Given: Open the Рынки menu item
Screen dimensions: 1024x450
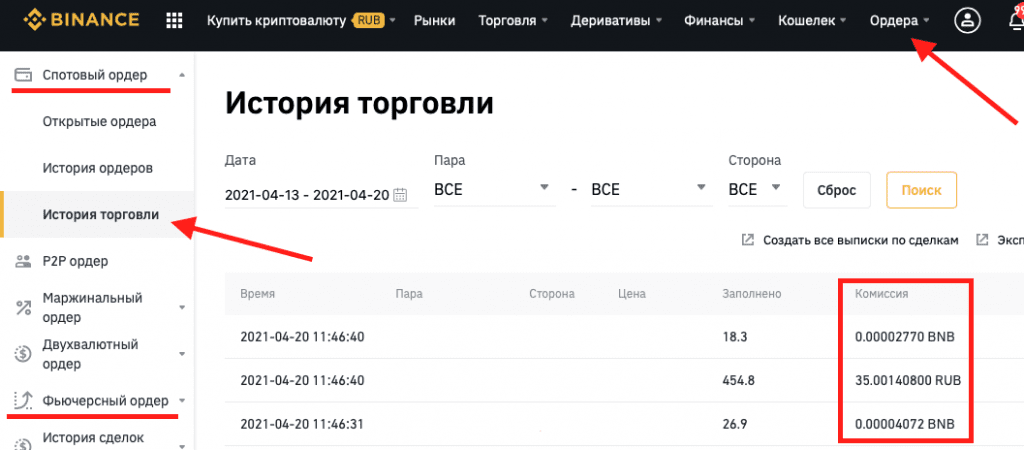Looking at the screenshot, I should (433, 20).
